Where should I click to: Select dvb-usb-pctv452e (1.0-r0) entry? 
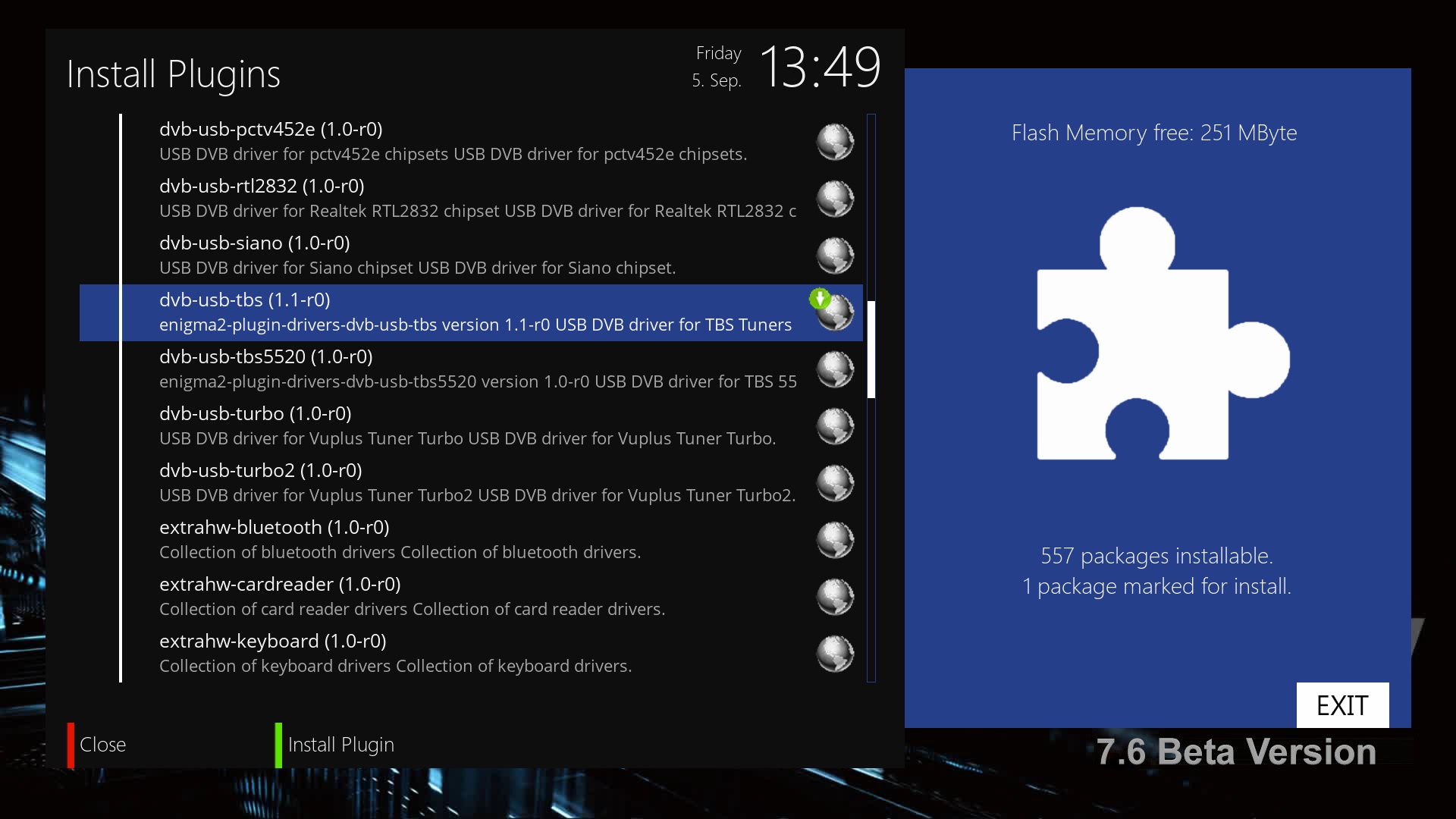click(x=471, y=142)
